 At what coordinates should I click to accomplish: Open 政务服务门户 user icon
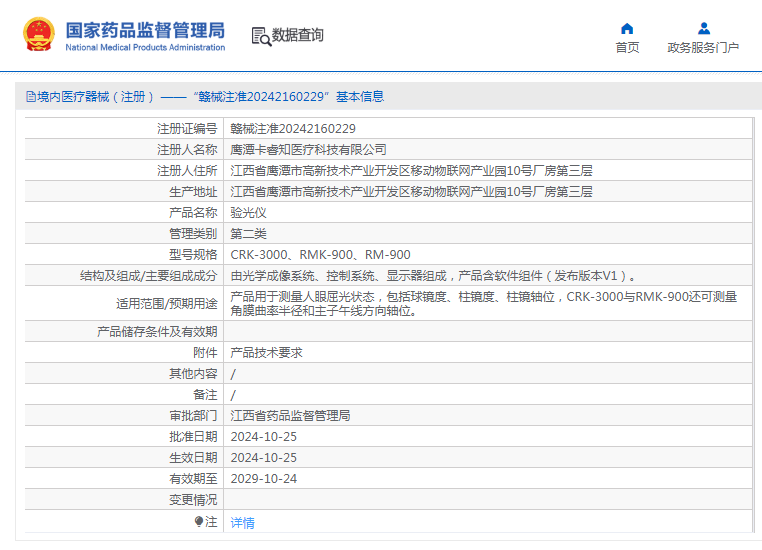tap(703, 29)
